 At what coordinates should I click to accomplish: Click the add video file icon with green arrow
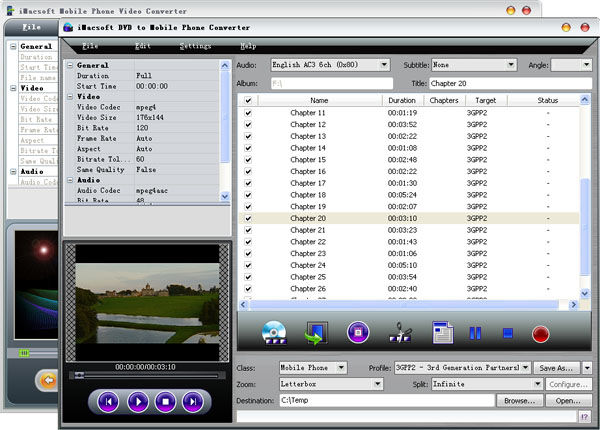(x=316, y=332)
